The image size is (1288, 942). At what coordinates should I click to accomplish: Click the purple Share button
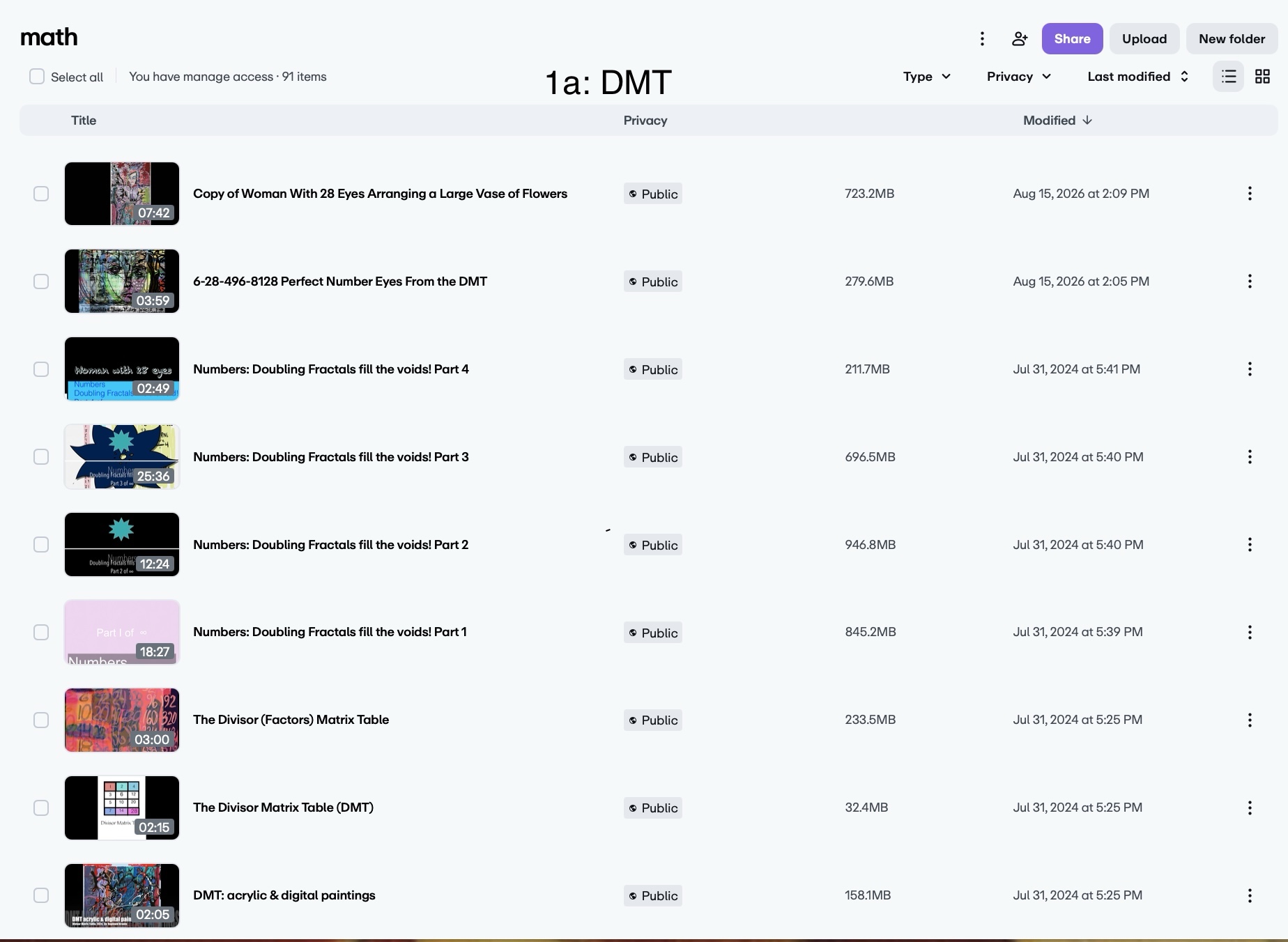point(1072,39)
